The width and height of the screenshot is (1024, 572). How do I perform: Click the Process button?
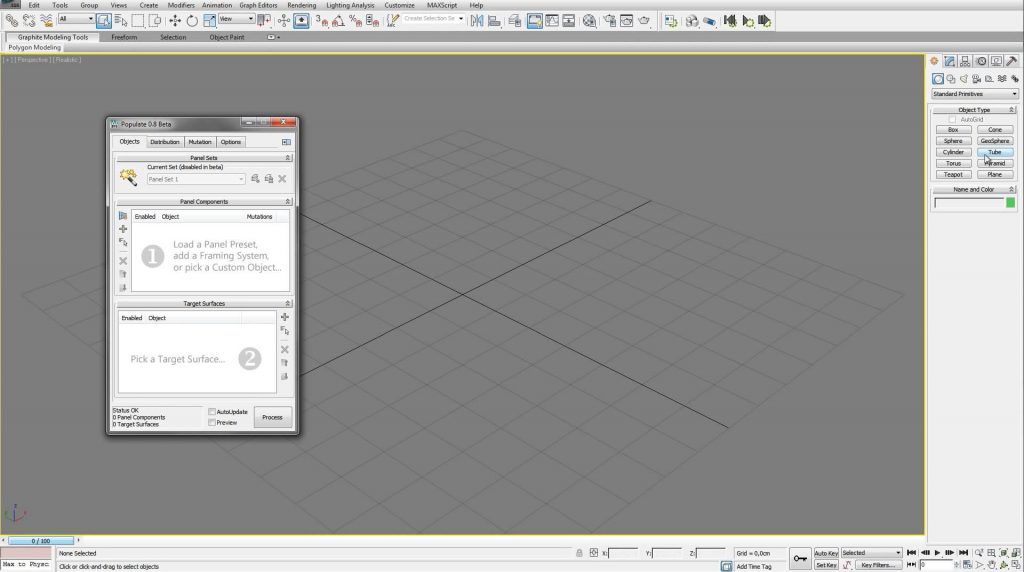click(x=272, y=417)
